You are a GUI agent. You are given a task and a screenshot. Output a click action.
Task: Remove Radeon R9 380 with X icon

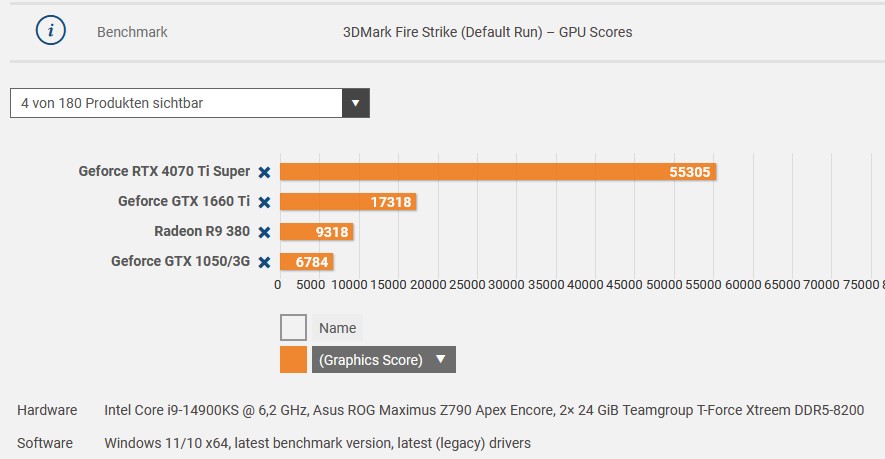click(x=264, y=232)
